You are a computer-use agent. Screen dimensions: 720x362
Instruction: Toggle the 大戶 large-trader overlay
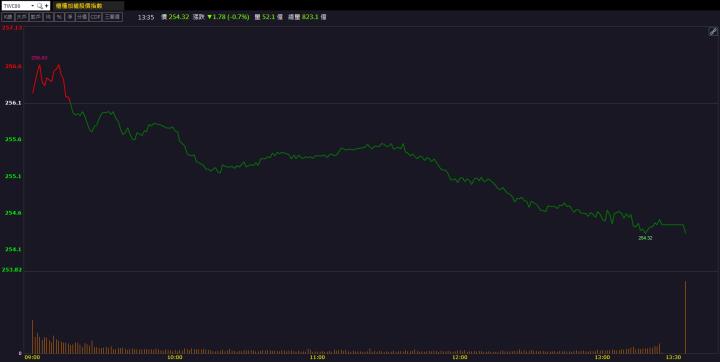(x=22, y=17)
